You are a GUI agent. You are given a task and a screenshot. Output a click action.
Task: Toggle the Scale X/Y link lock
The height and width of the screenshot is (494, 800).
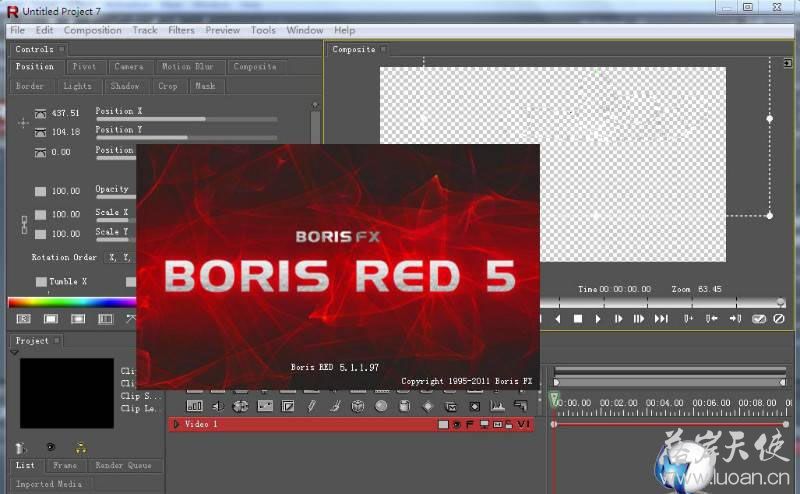click(x=24, y=225)
